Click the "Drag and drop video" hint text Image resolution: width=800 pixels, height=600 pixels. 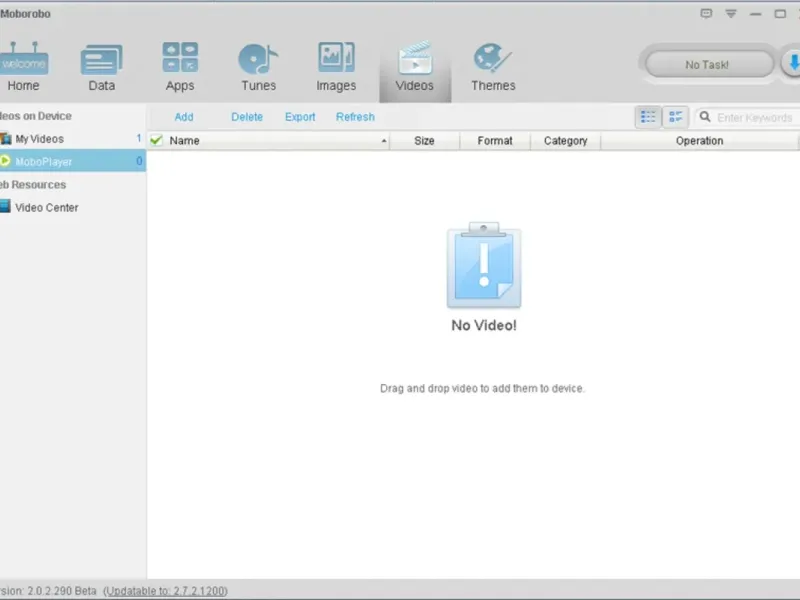482,388
